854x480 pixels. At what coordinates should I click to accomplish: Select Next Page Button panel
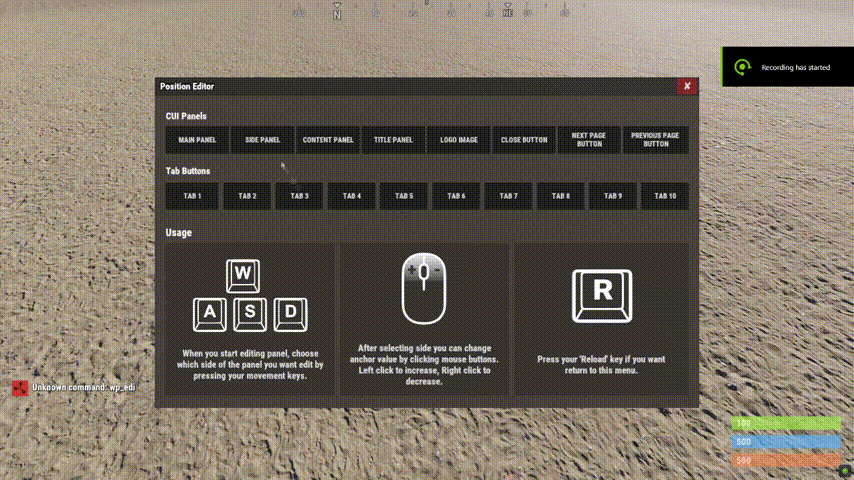click(589, 140)
